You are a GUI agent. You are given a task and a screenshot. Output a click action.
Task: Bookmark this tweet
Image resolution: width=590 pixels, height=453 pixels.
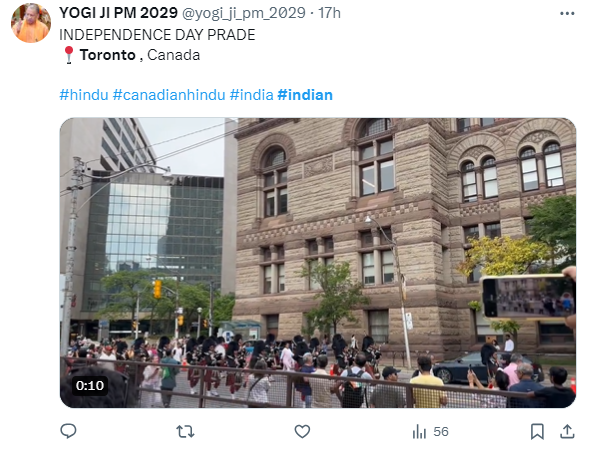click(x=537, y=432)
